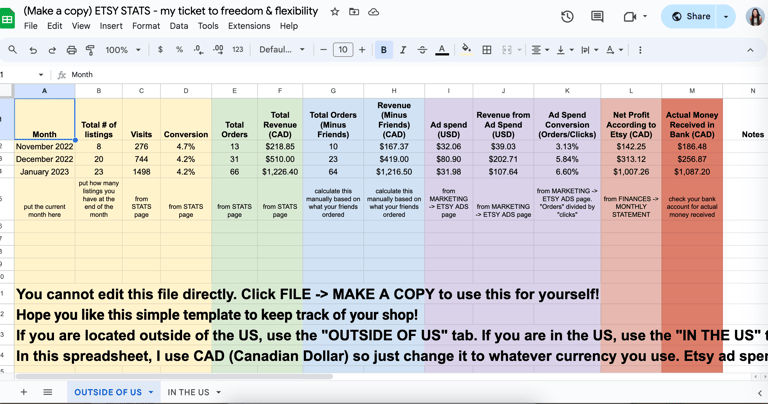The image size is (768, 404).
Task: Star this spreadsheet
Action: (335, 12)
